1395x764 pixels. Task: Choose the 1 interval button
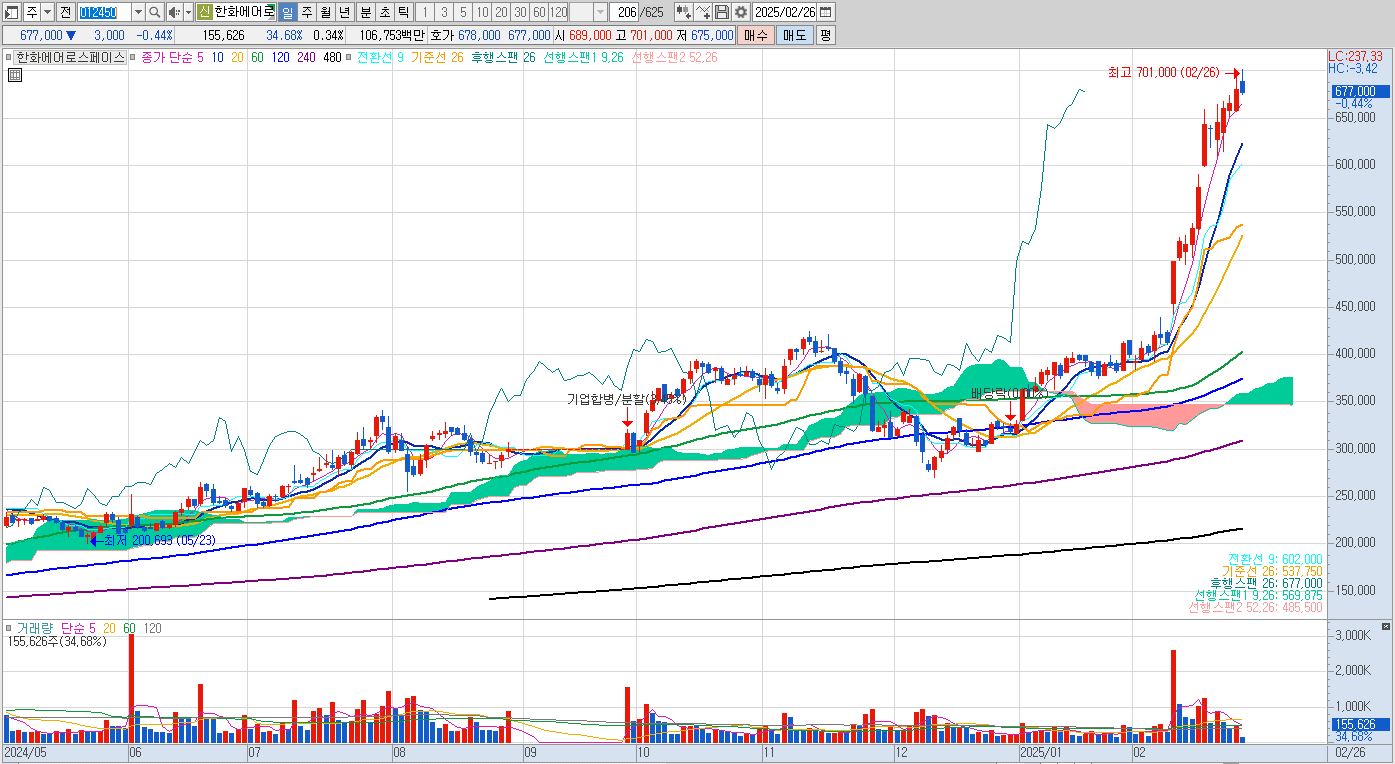coord(424,12)
